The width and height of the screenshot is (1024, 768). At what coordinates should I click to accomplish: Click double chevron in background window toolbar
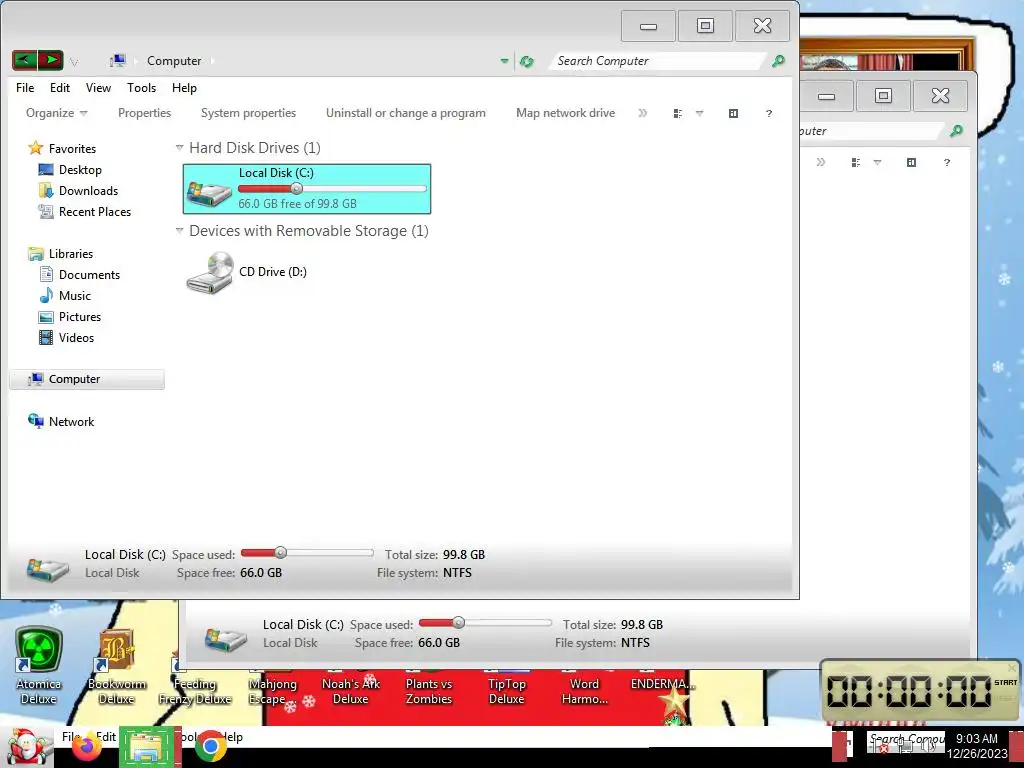tap(821, 162)
